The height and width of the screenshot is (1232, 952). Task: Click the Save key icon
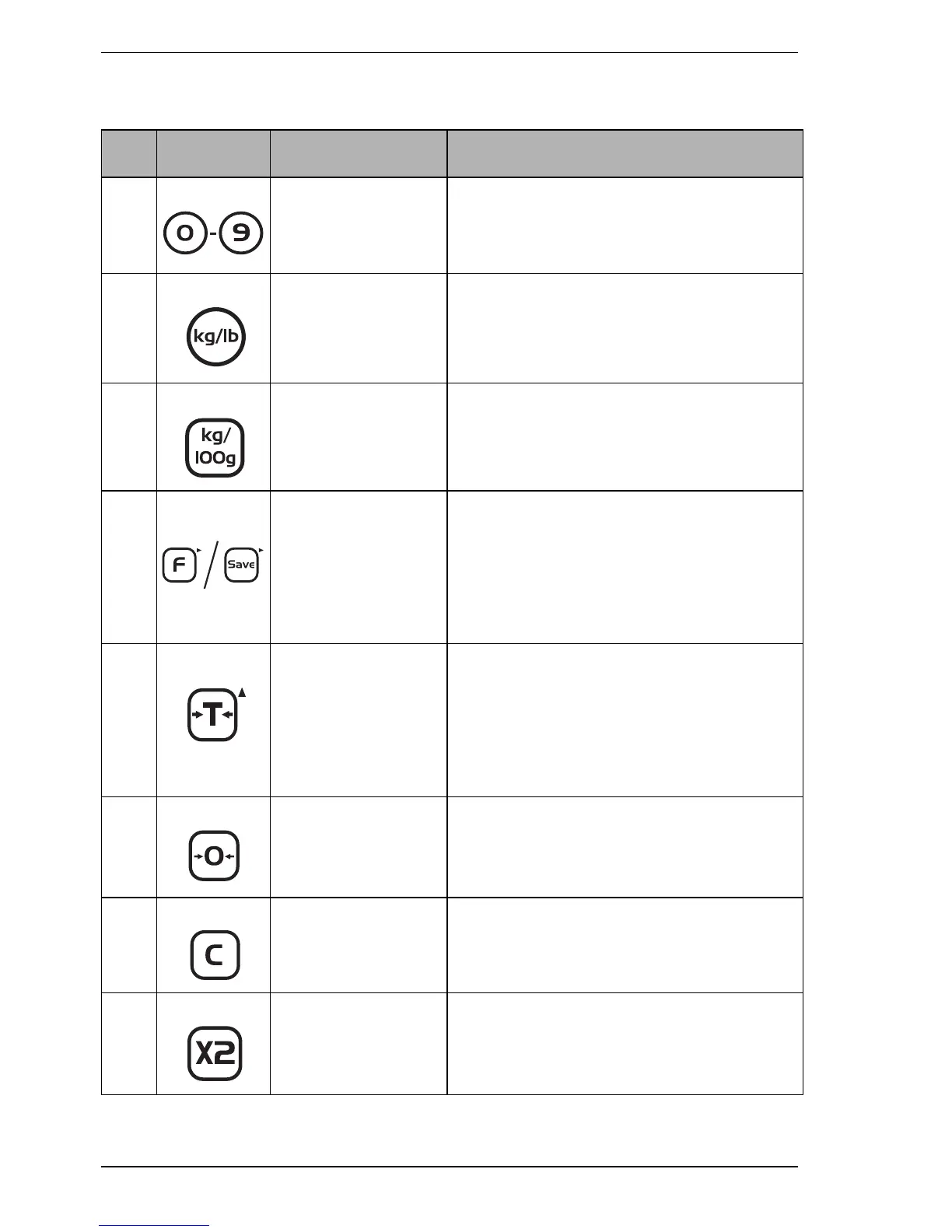click(x=241, y=565)
